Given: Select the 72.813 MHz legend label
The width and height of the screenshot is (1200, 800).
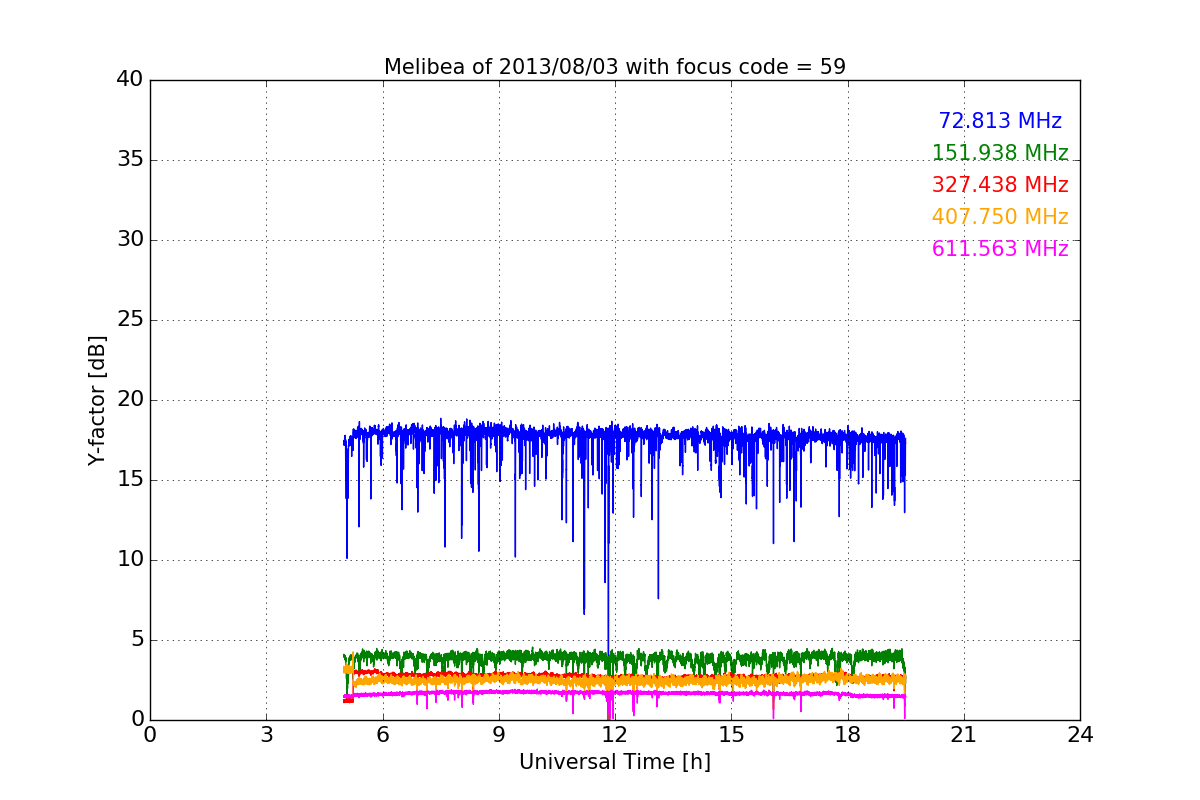Looking at the screenshot, I should point(1000,121).
